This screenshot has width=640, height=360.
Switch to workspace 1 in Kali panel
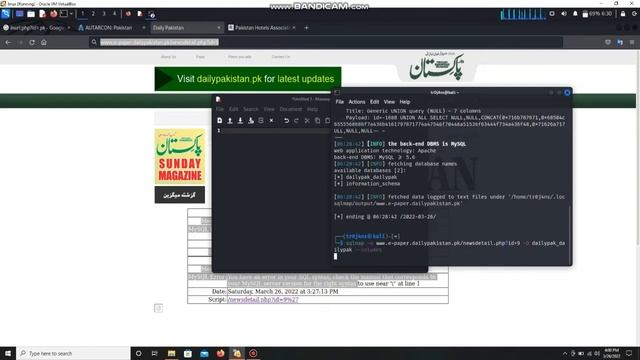point(83,14)
